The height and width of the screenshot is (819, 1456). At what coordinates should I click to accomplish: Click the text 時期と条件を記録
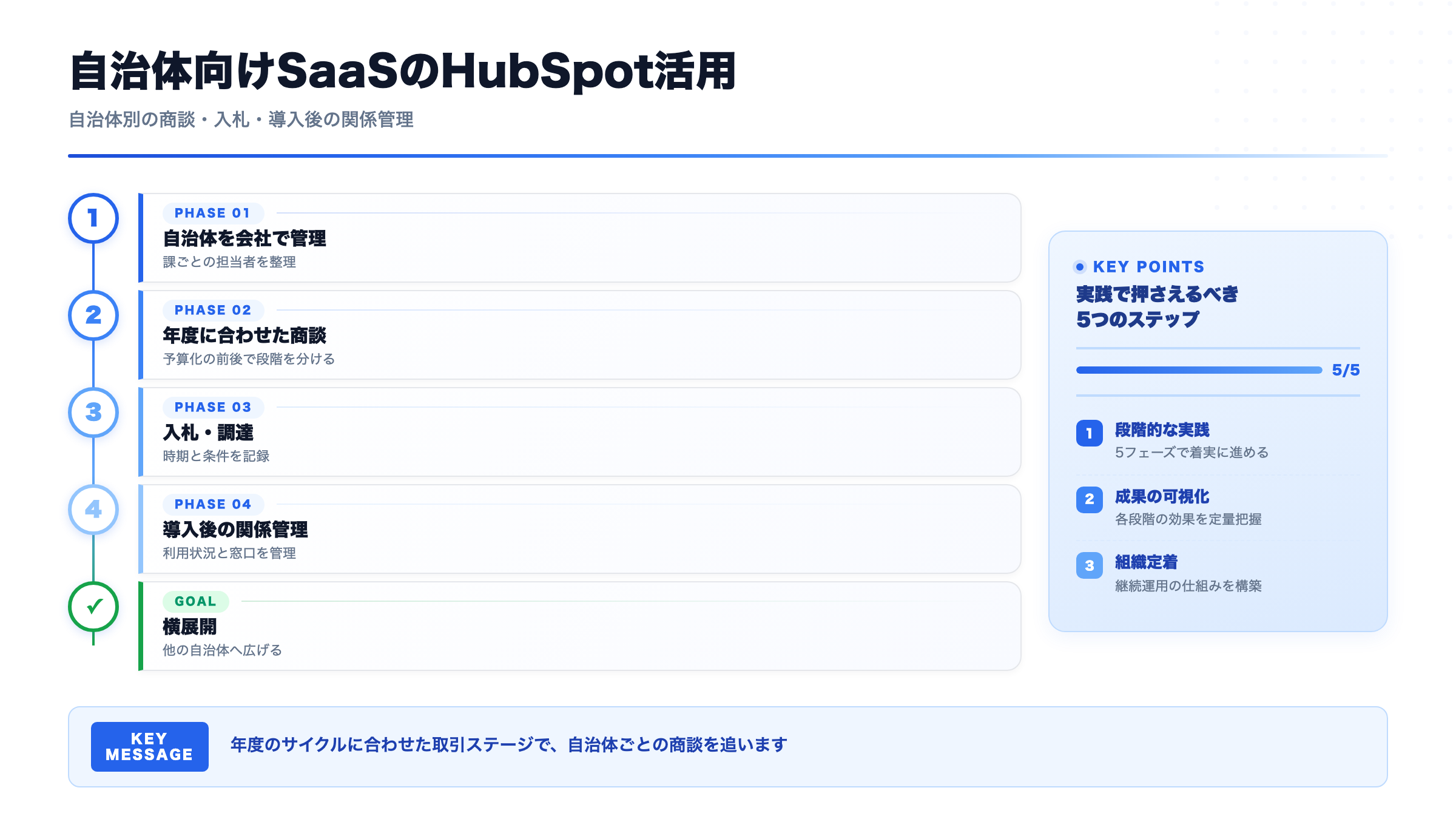click(216, 456)
